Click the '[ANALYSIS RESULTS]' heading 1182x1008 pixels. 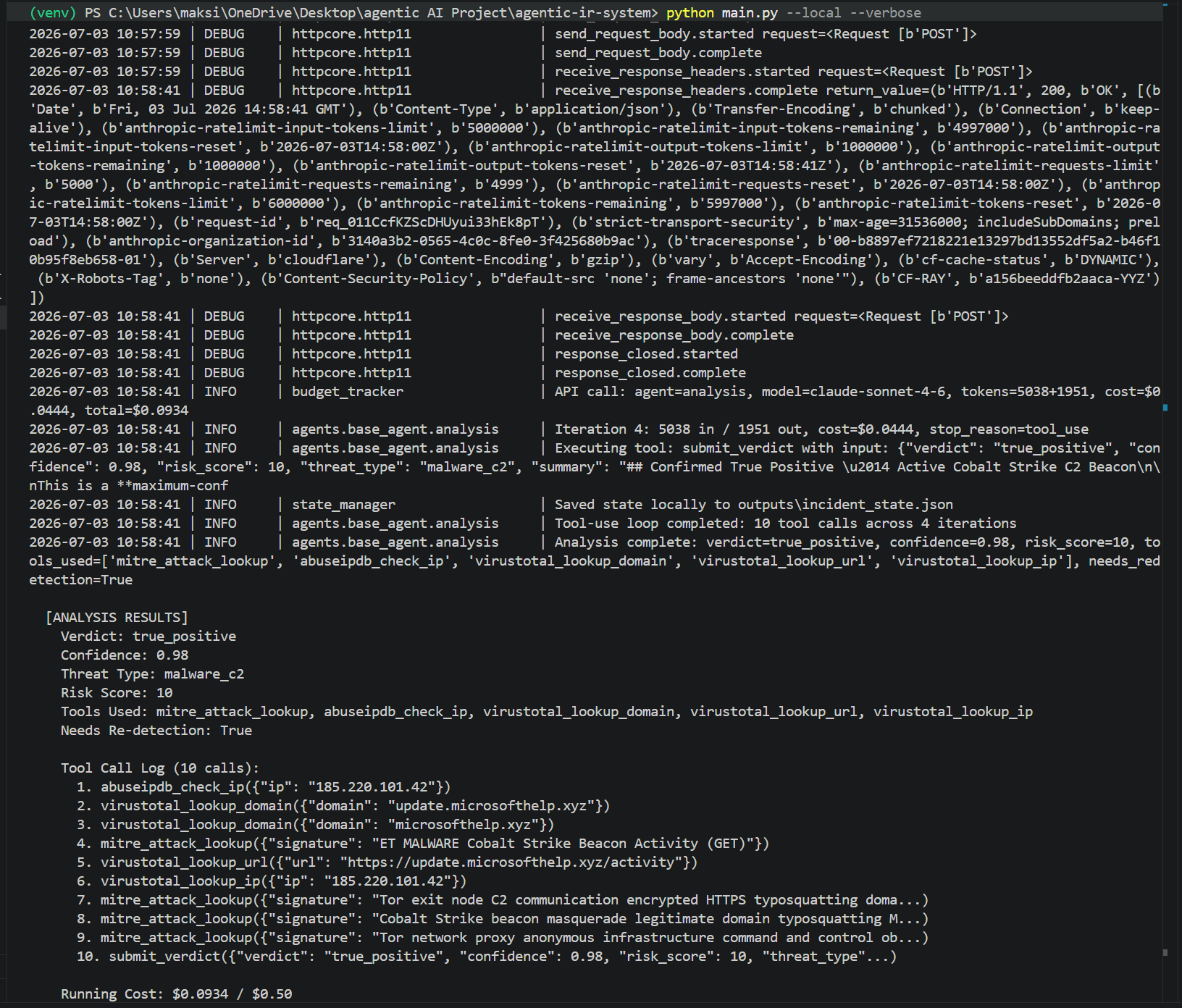117,617
